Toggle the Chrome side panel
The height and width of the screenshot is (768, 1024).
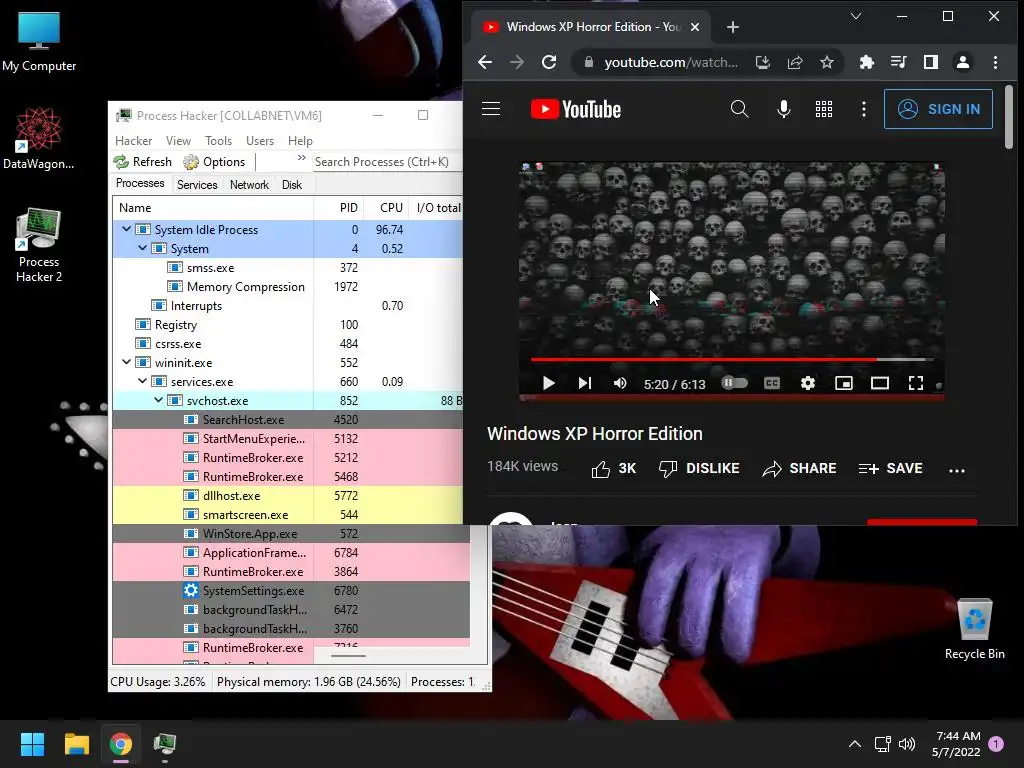pos(931,62)
